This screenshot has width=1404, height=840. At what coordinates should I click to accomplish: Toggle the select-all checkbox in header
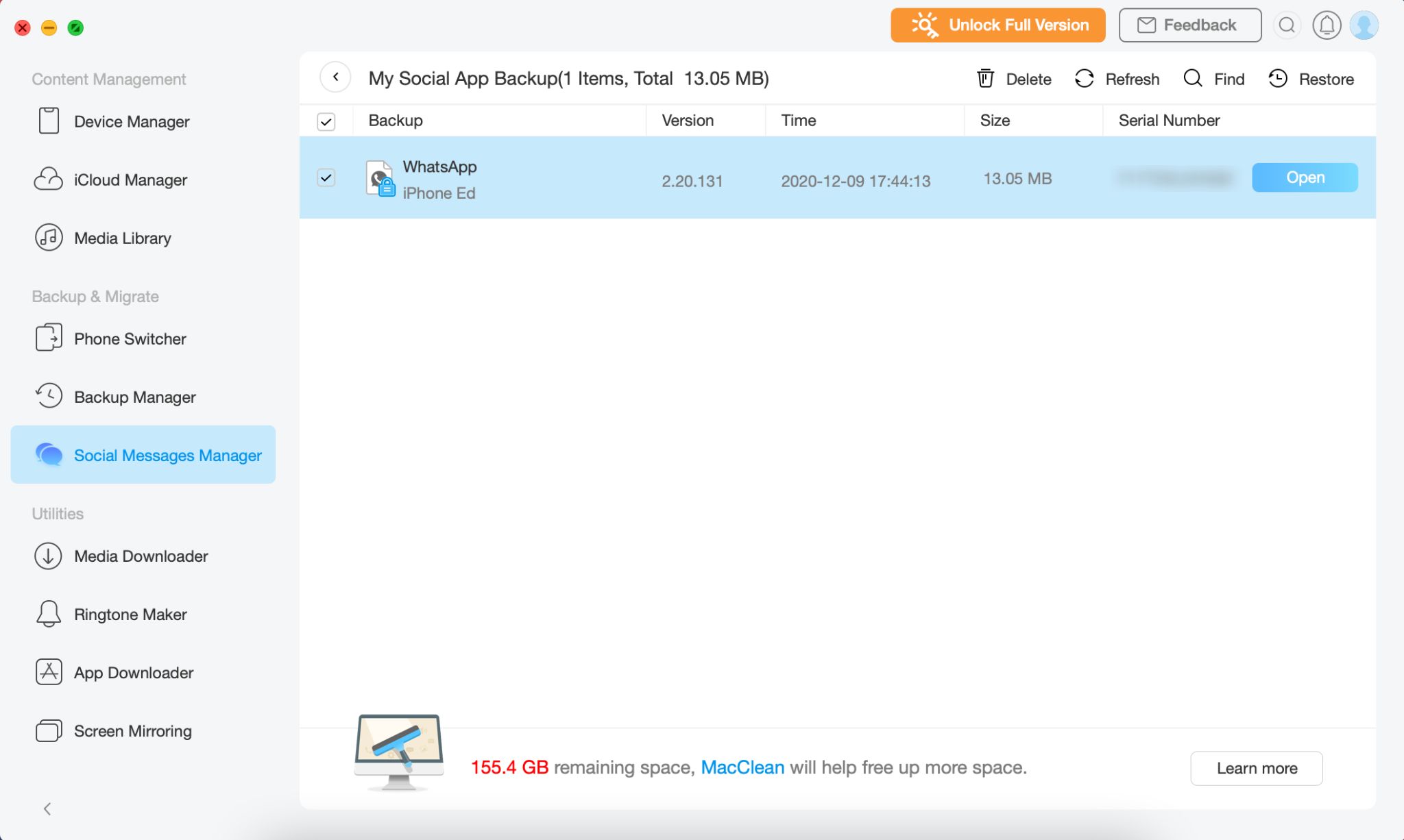(x=326, y=122)
